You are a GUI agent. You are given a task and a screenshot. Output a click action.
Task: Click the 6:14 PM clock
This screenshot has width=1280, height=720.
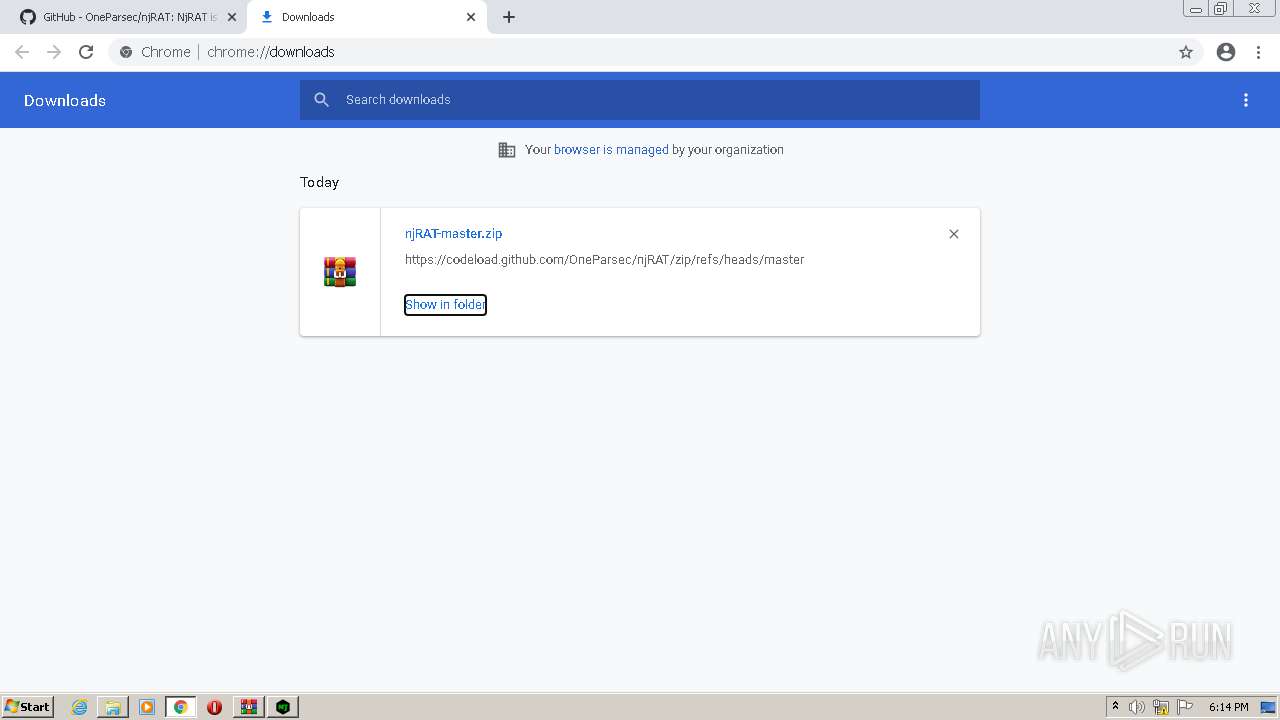1228,707
